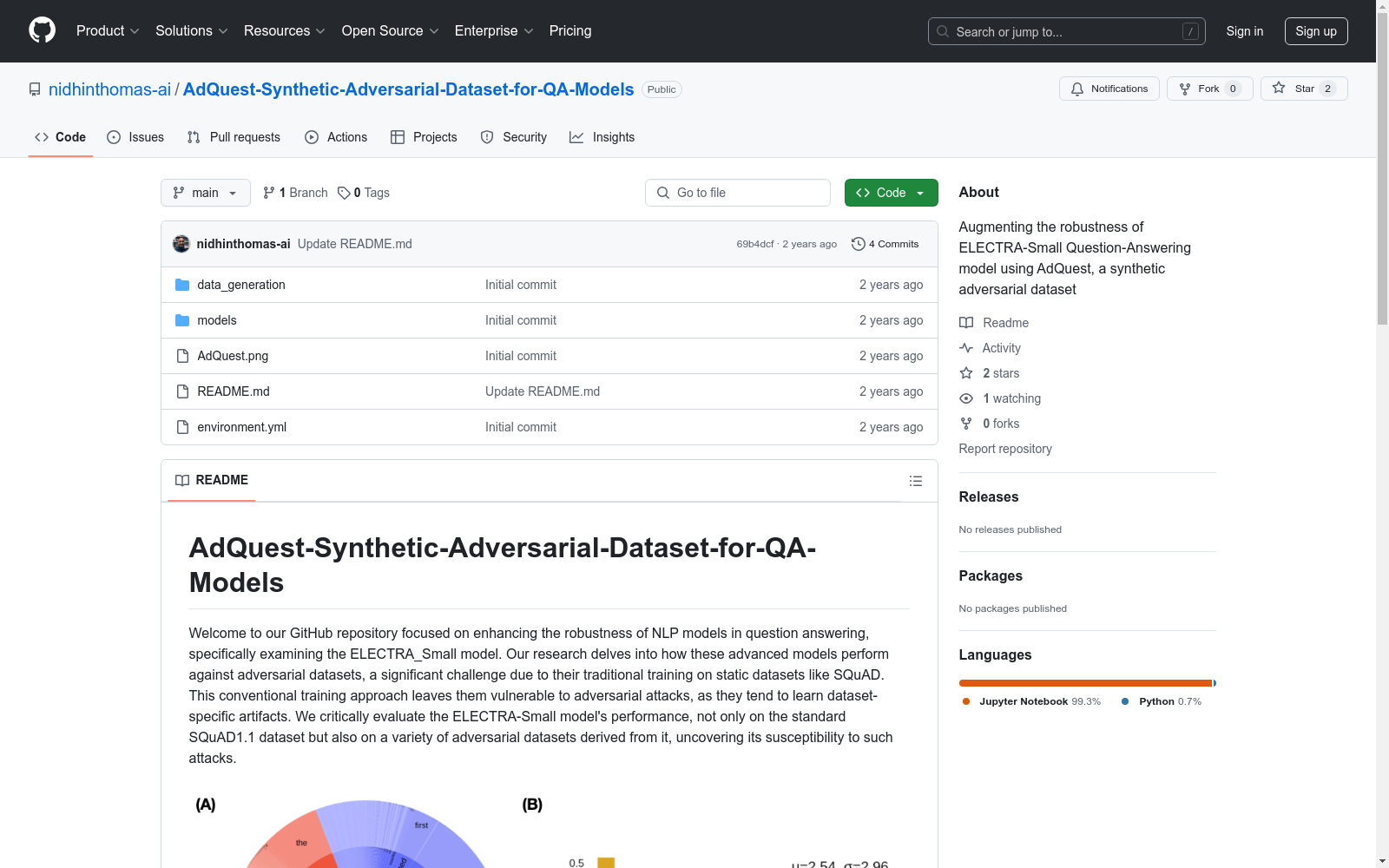Select the README tab heading
Viewport: 1389px width, 868px height.
pyautogui.click(x=212, y=480)
